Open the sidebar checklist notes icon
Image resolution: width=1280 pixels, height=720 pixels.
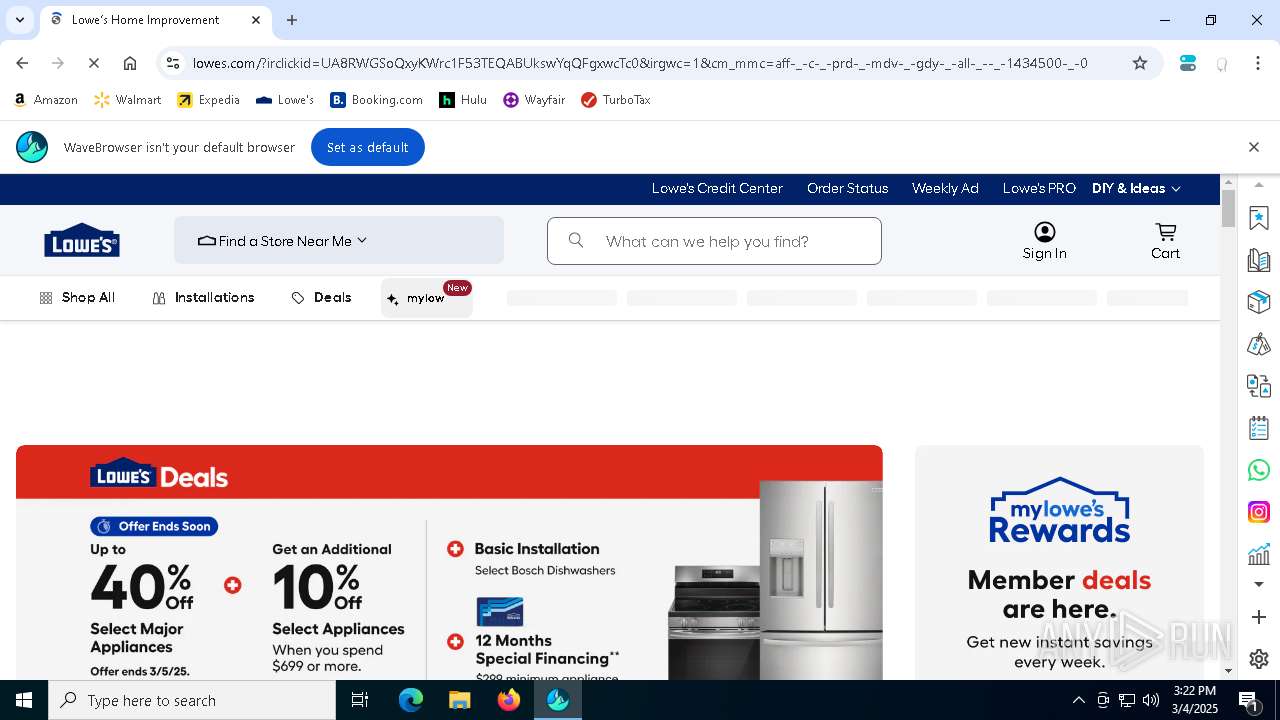pos(1259,428)
